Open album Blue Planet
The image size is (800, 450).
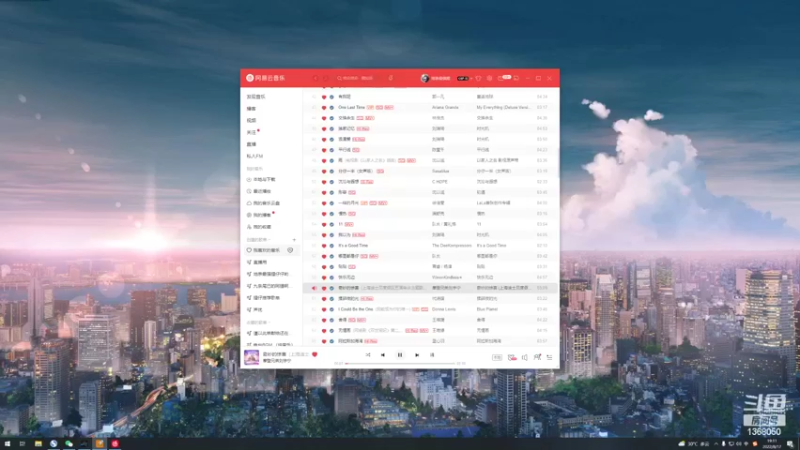pos(487,309)
